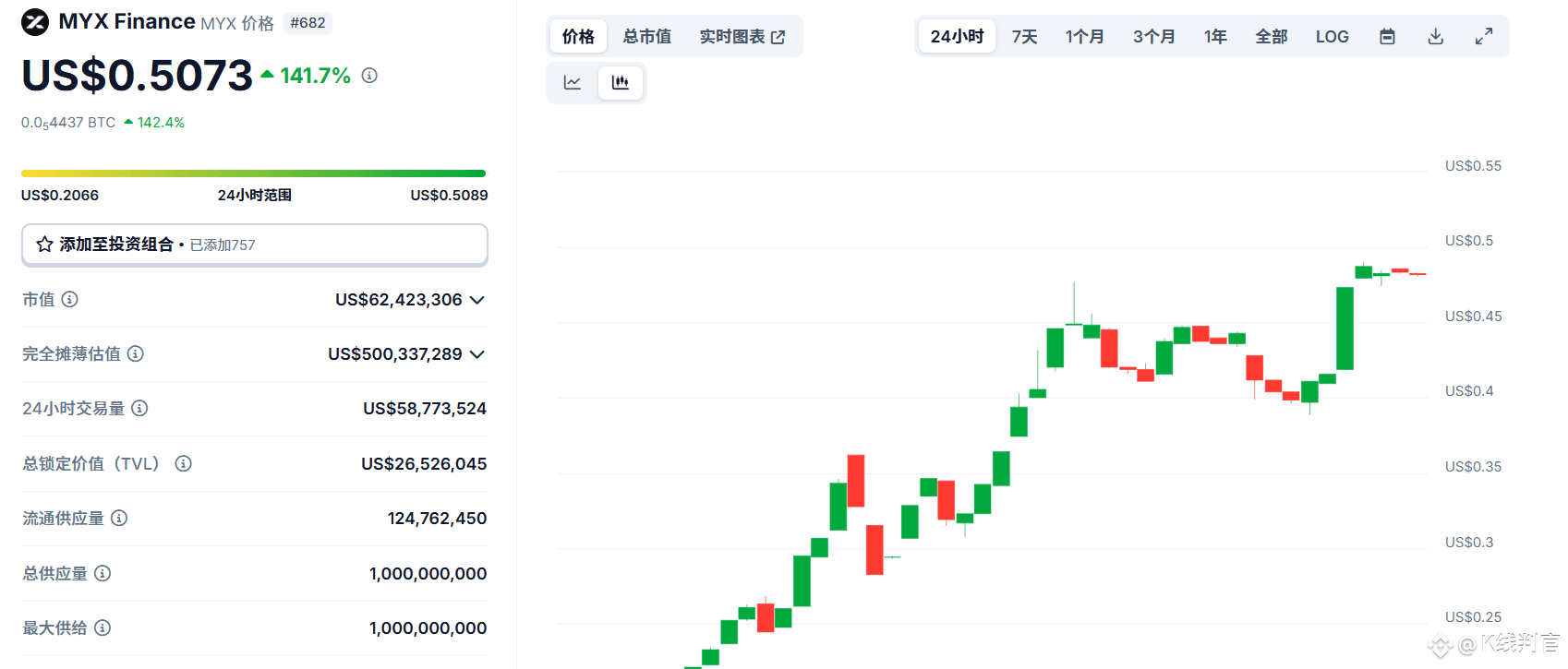This screenshot has height=669, width=1568.
Task: Click the external link icon on 实时图表
Action: 778,37
